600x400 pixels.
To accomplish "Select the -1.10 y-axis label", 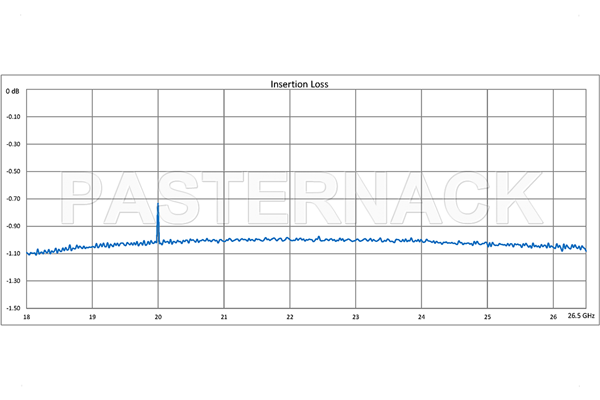I will pyautogui.click(x=13, y=253).
